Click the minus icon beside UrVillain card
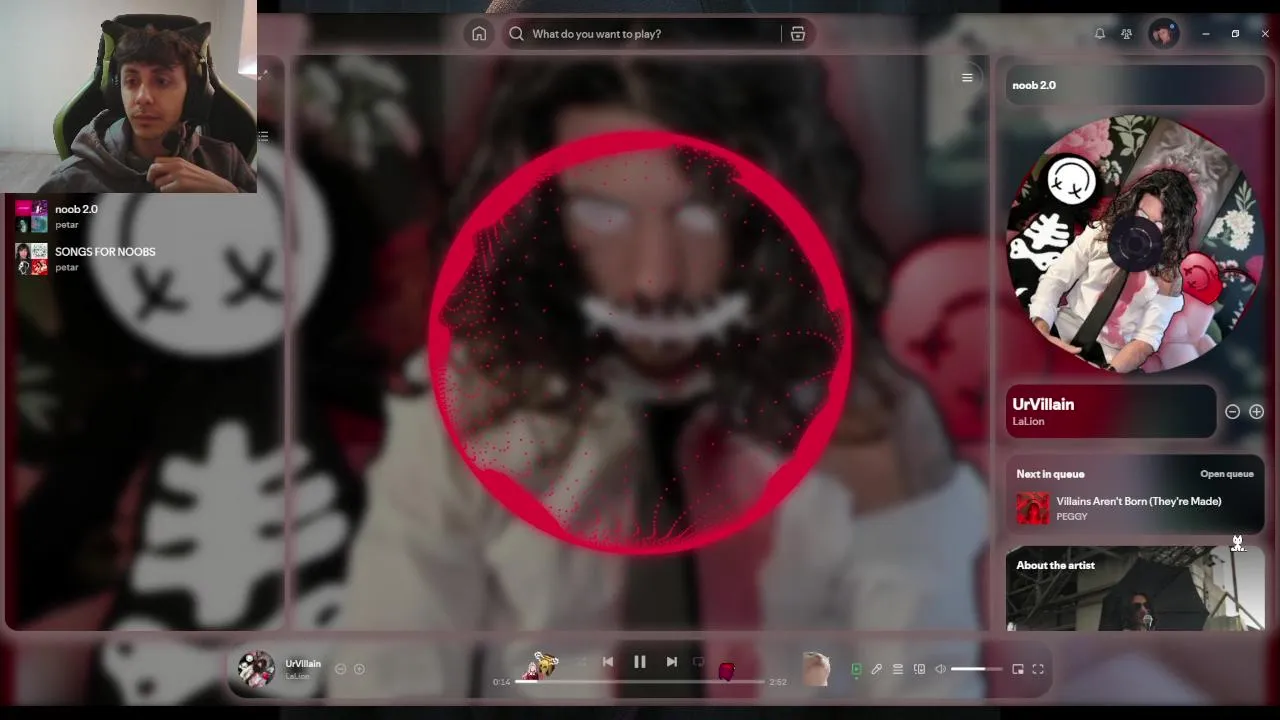The image size is (1280, 720). pyautogui.click(x=1232, y=412)
